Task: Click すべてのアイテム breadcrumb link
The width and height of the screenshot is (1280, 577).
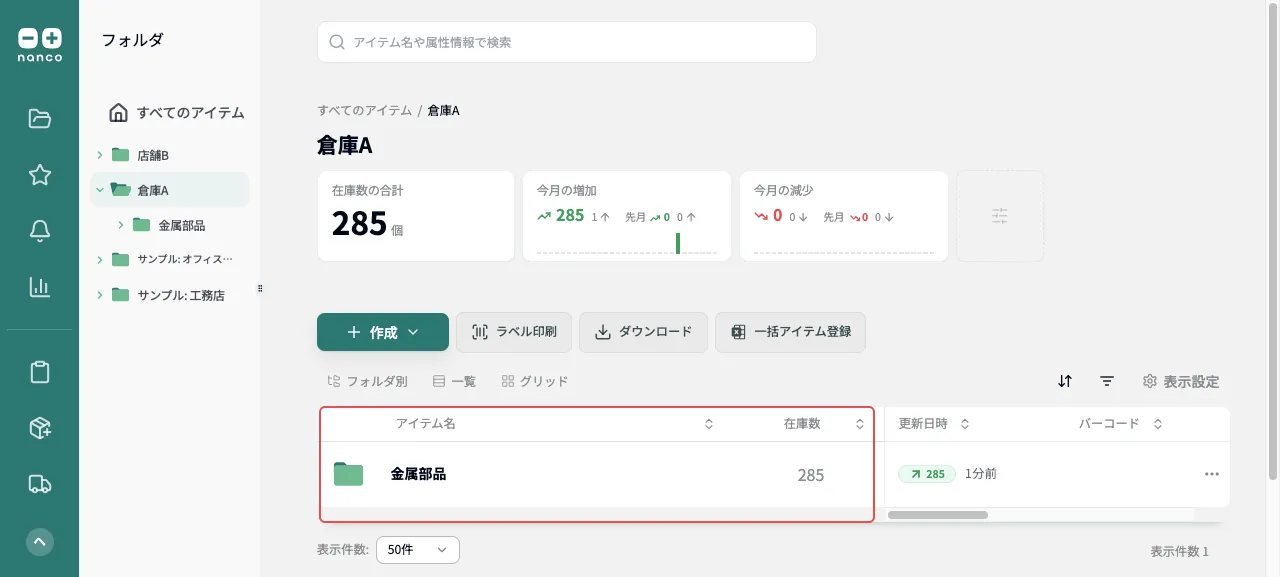Action: pyautogui.click(x=365, y=110)
